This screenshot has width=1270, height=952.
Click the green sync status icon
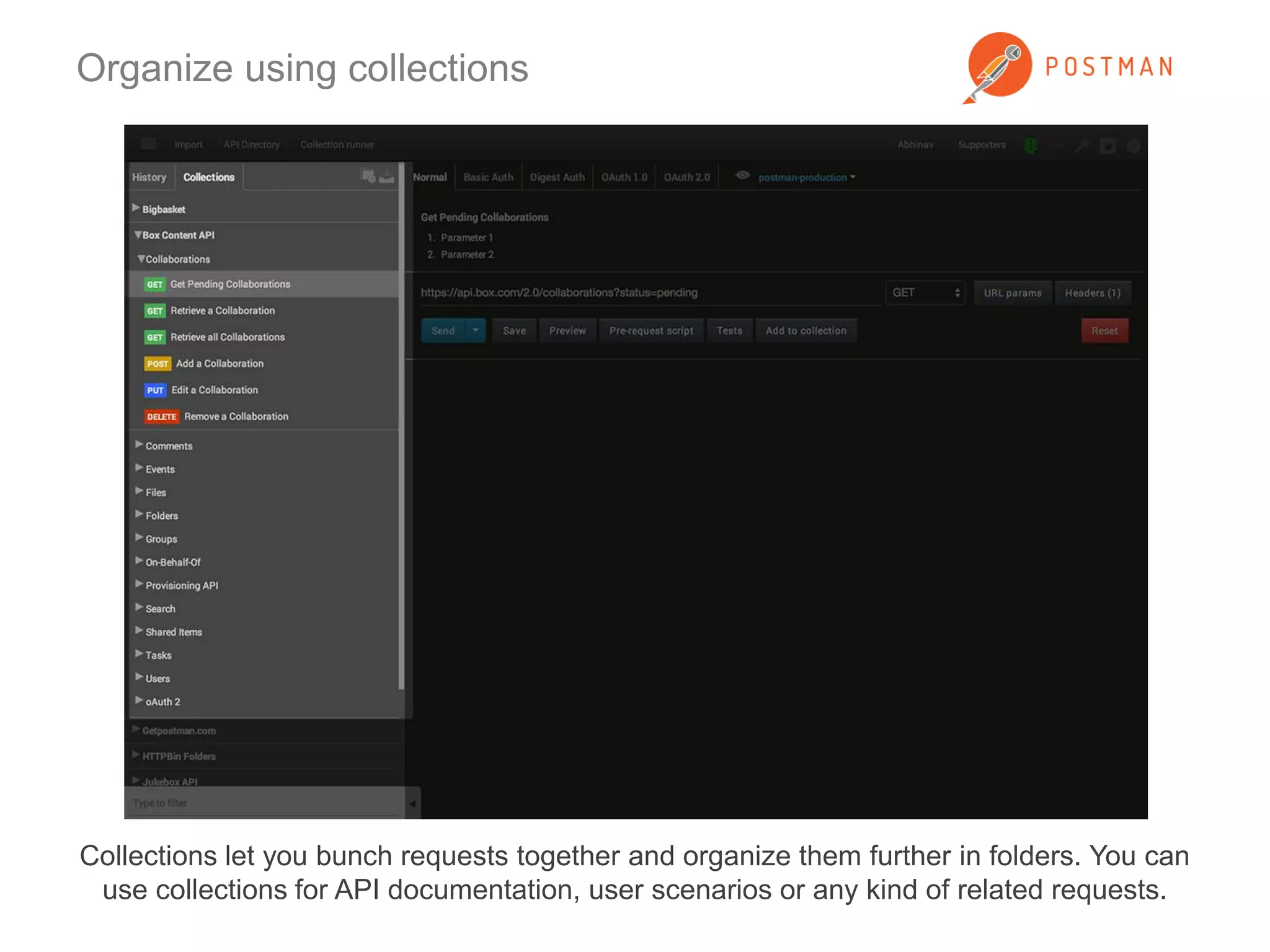point(1030,145)
